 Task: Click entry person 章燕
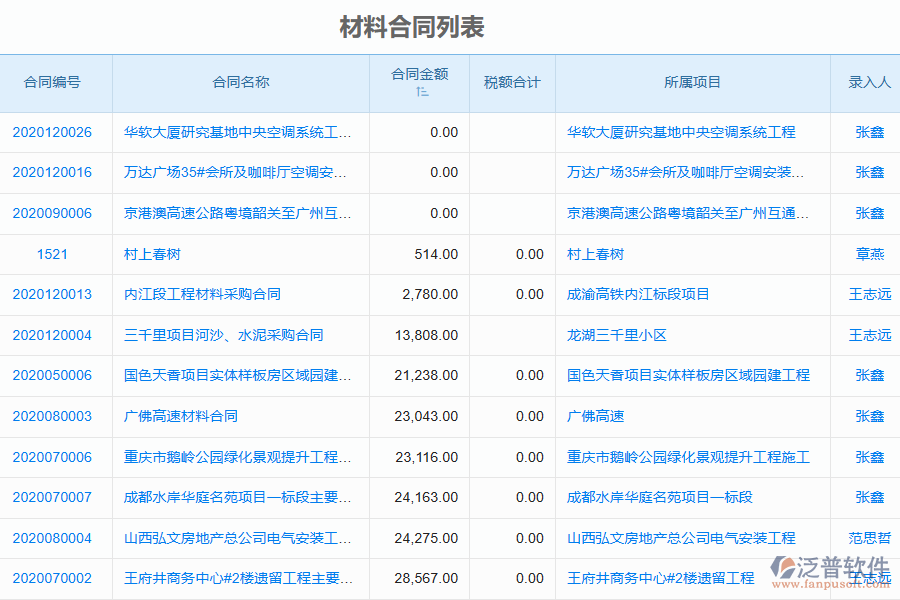click(x=869, y=254)
